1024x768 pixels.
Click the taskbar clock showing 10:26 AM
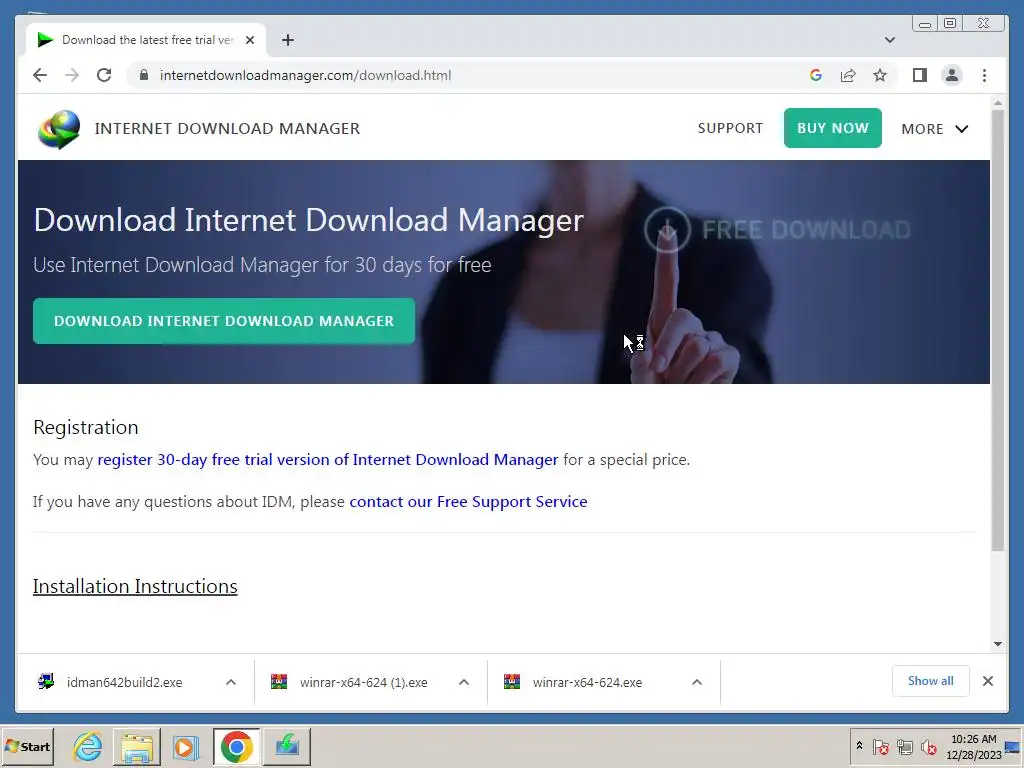[974, 746]
